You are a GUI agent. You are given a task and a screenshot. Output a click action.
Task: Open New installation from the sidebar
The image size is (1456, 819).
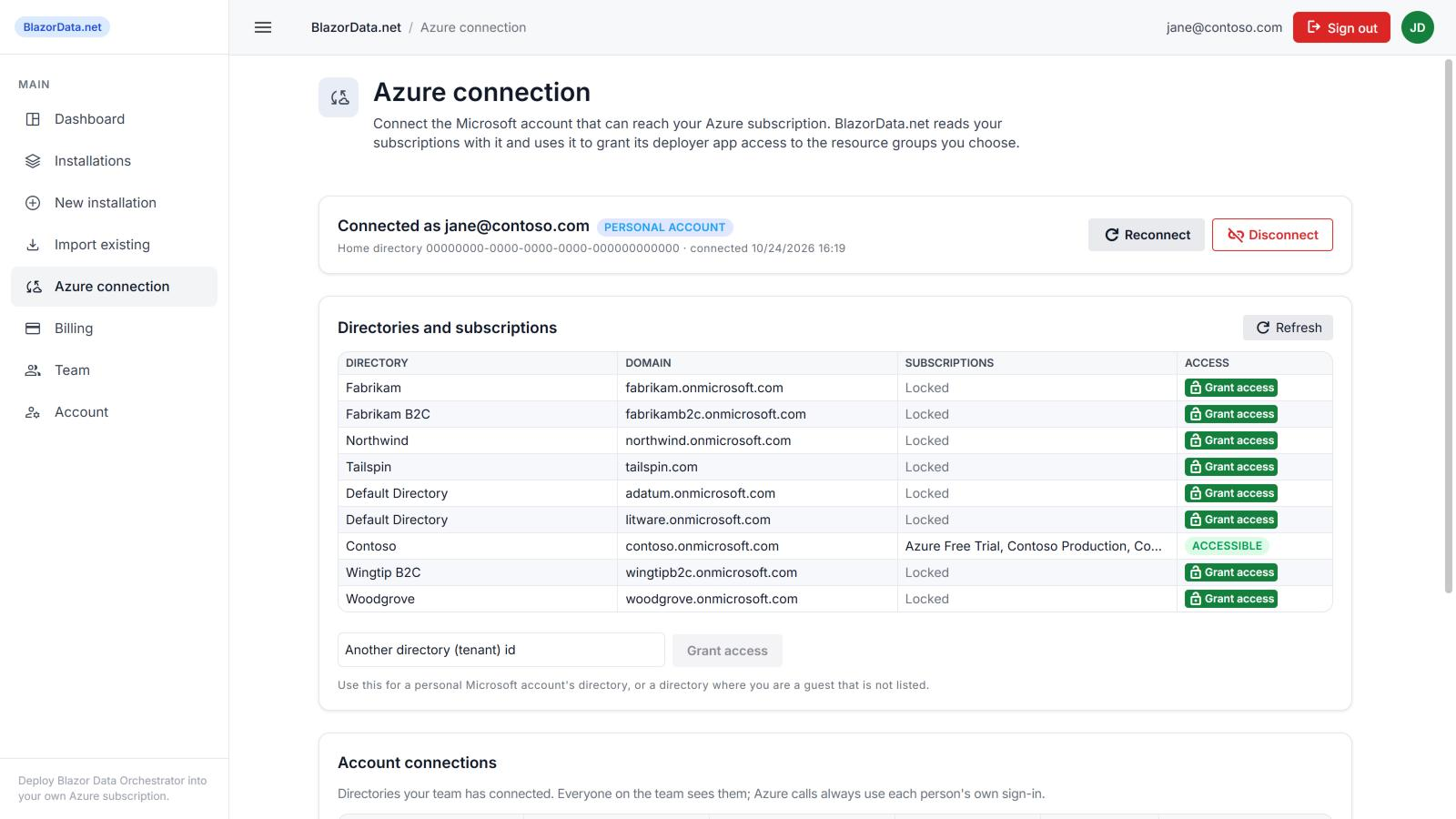114,203
